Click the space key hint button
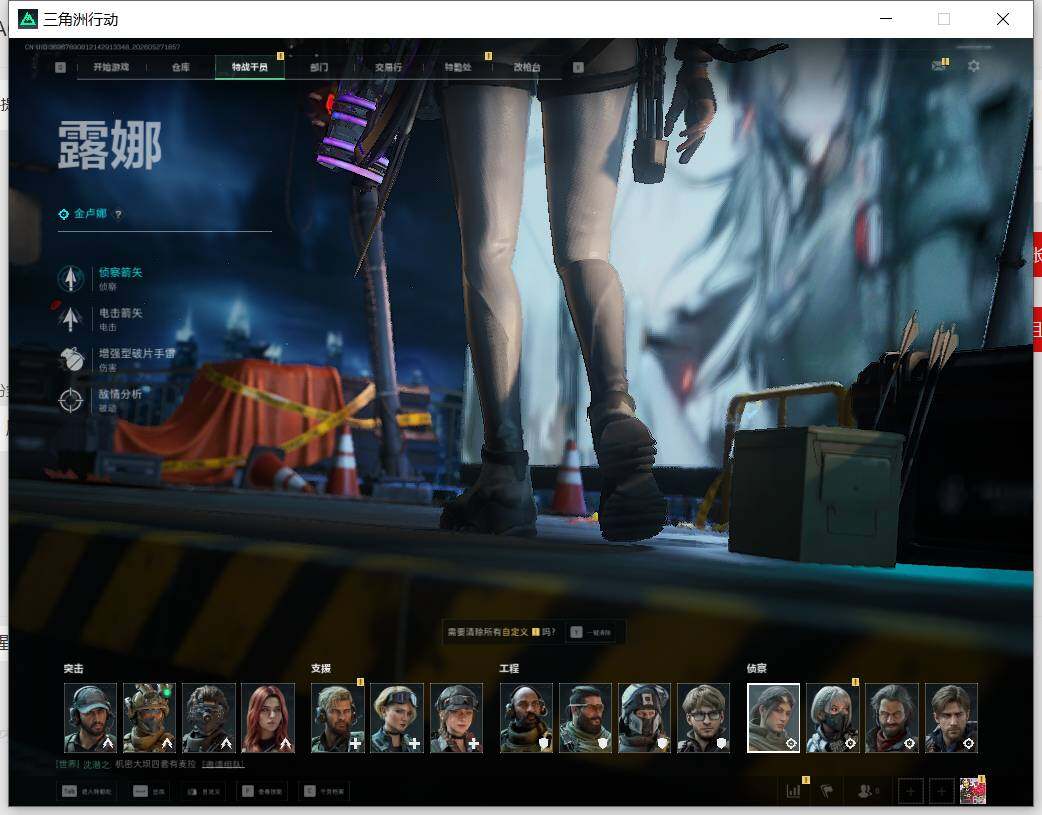The height and width of the screenshot is (815, 1042). point(149,791)
